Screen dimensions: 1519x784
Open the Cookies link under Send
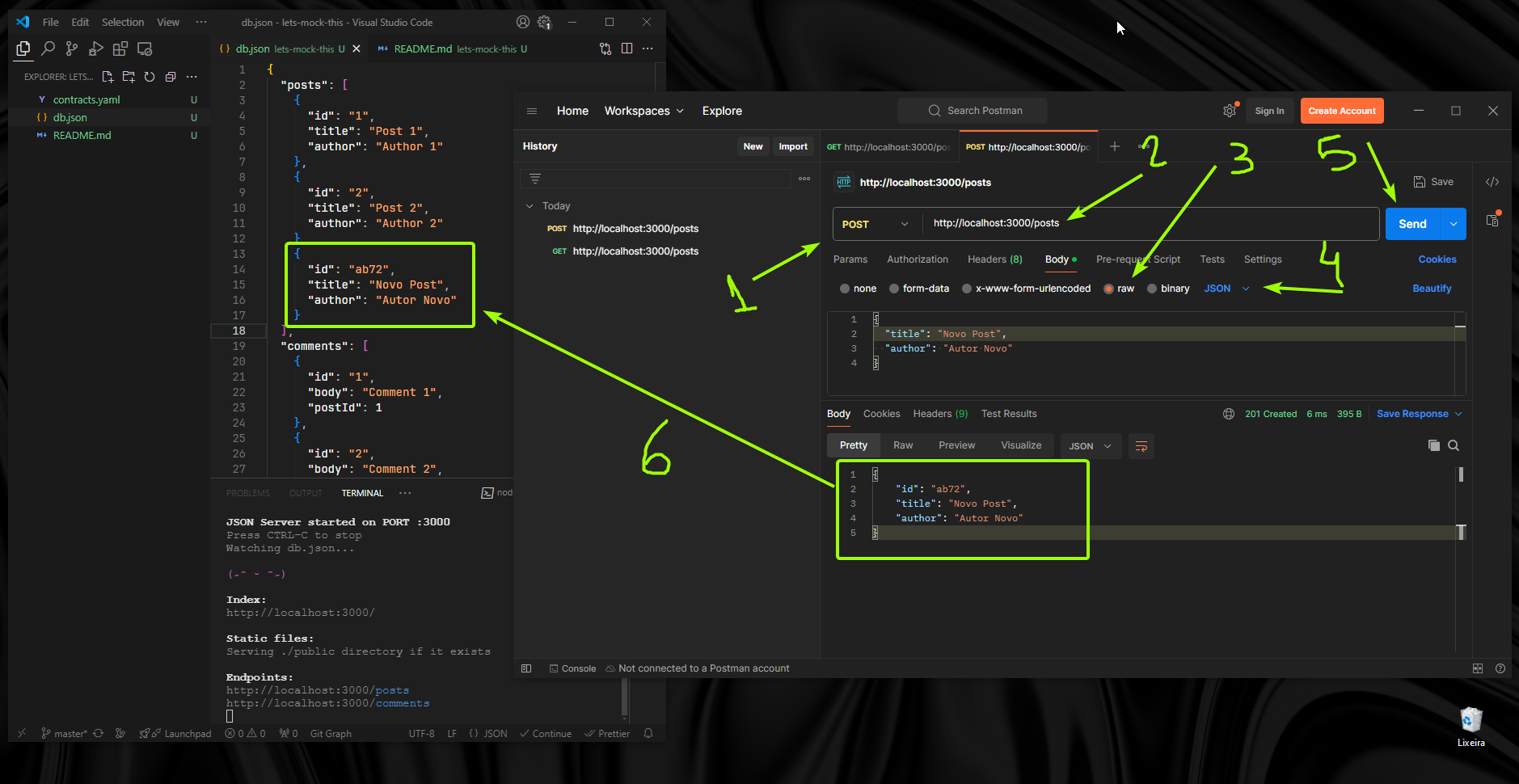click(x=1437, y=259)
